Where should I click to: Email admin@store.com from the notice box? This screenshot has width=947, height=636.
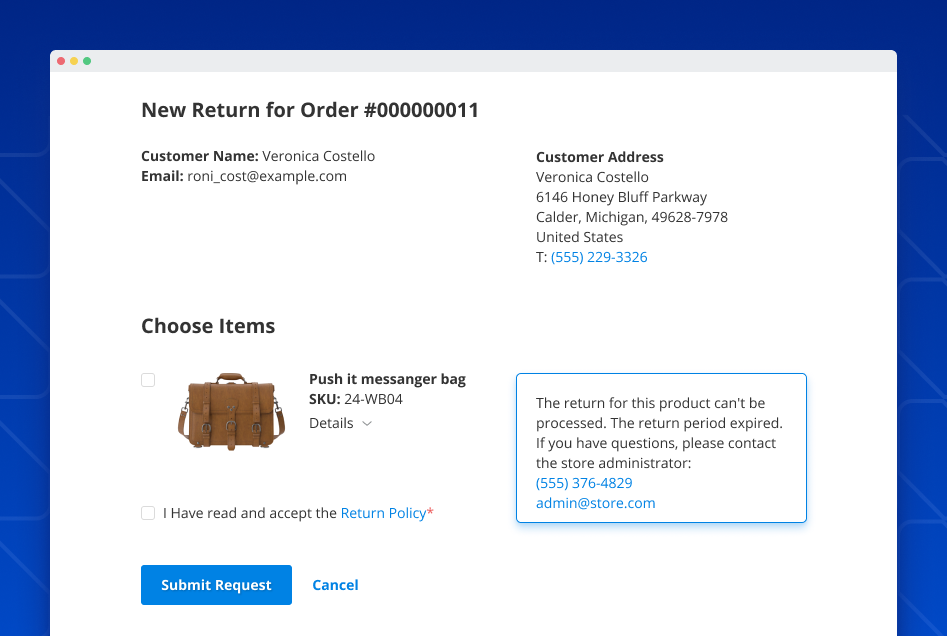[596, 503]
